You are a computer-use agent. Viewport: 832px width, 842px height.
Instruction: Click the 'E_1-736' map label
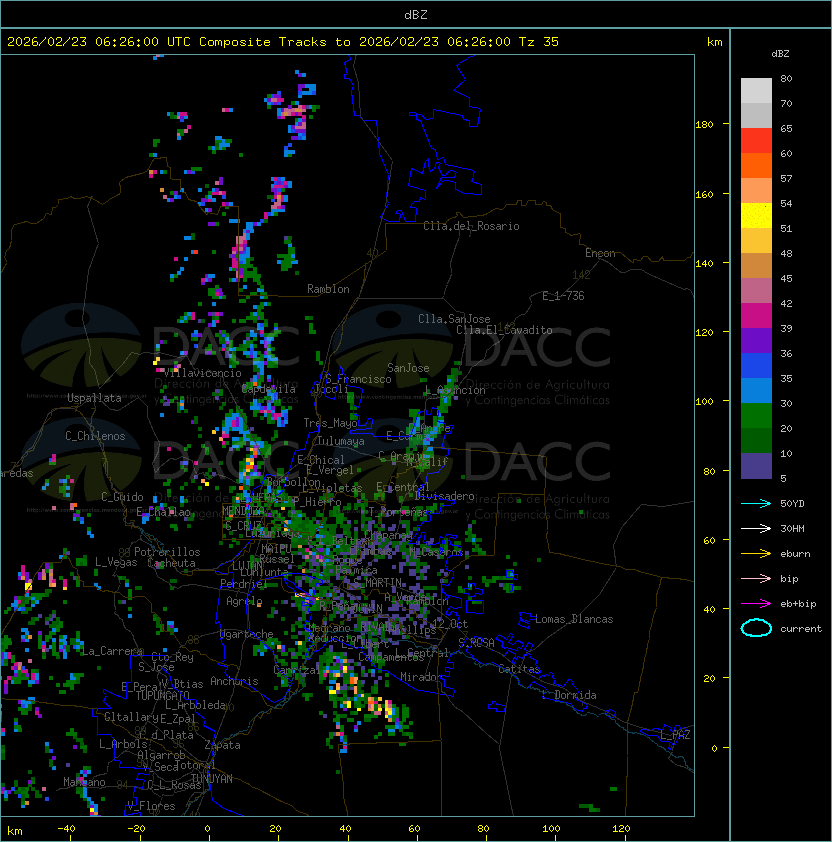tap(563, 296)
